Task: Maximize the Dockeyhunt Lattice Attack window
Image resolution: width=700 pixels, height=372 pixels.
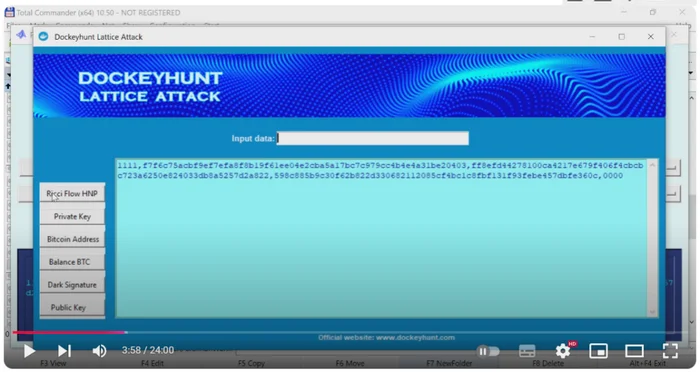Action: [x=621, y=37]
